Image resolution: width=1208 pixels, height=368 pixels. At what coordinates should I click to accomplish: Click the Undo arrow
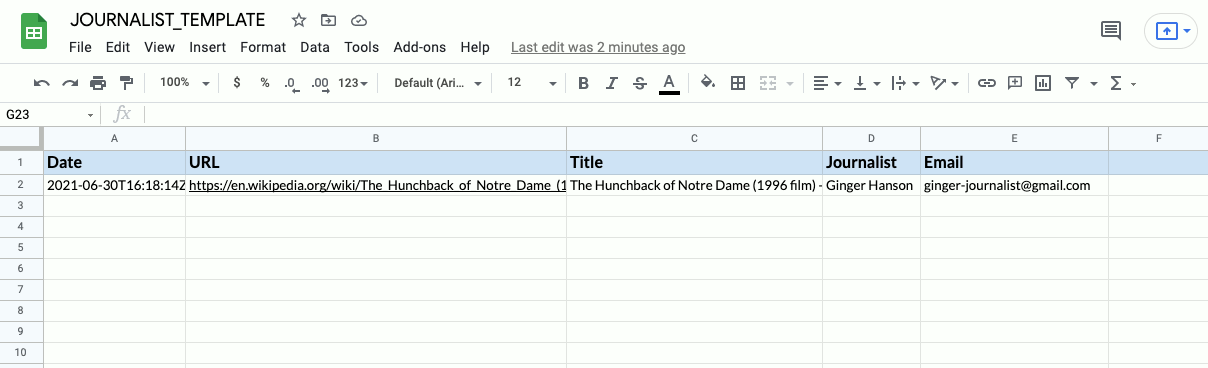[41, 83]
